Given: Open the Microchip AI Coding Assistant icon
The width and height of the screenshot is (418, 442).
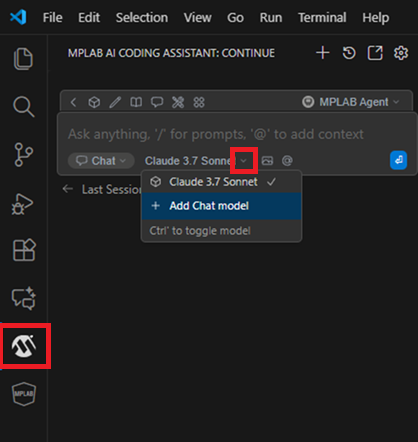Looking at the screenshot, I should (24, 346).
